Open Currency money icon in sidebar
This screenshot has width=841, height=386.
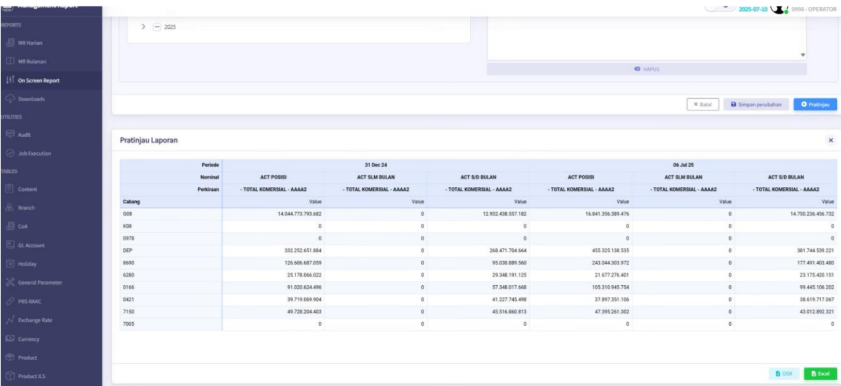10,339
